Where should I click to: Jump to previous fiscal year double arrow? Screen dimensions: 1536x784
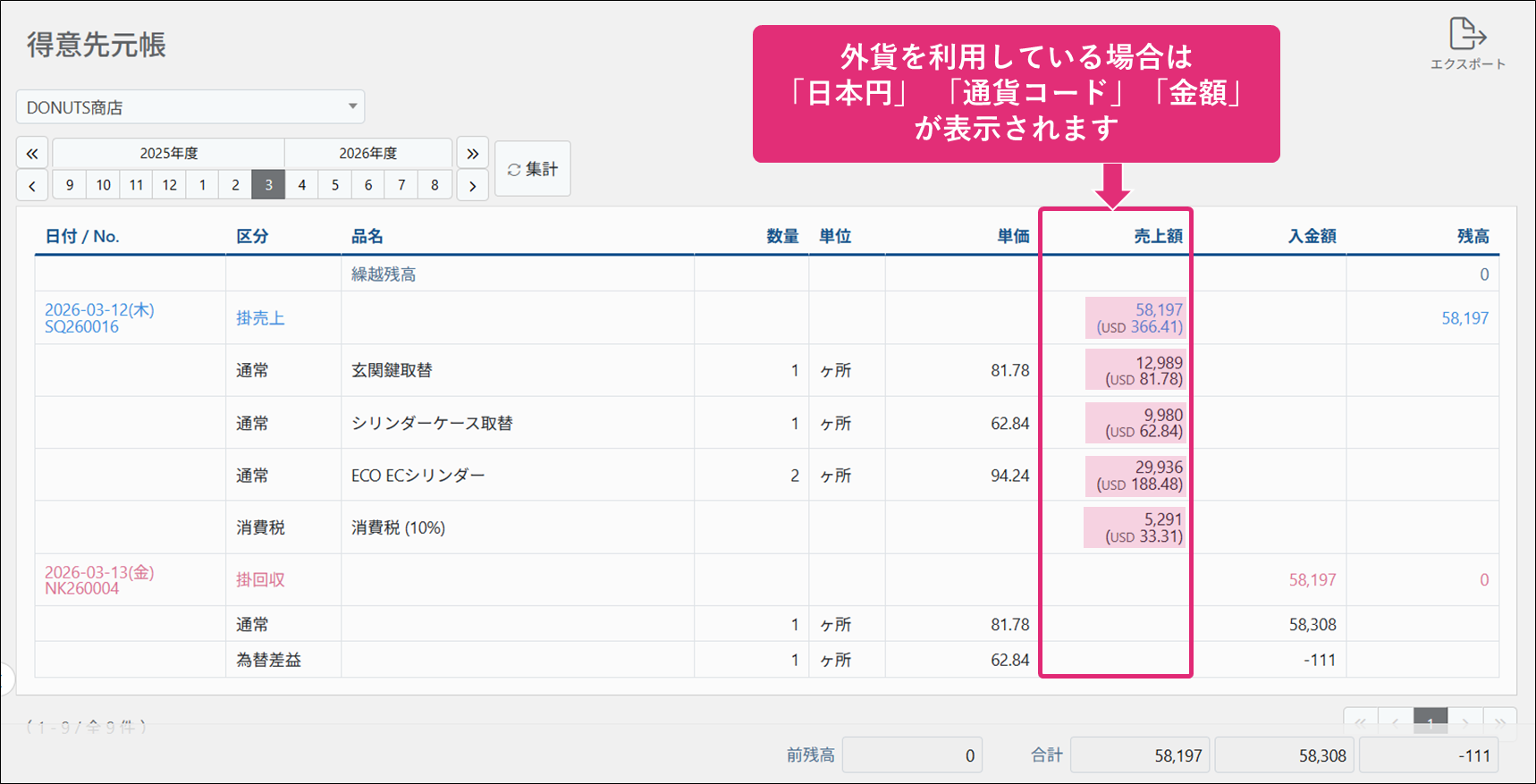pos(32,154)
